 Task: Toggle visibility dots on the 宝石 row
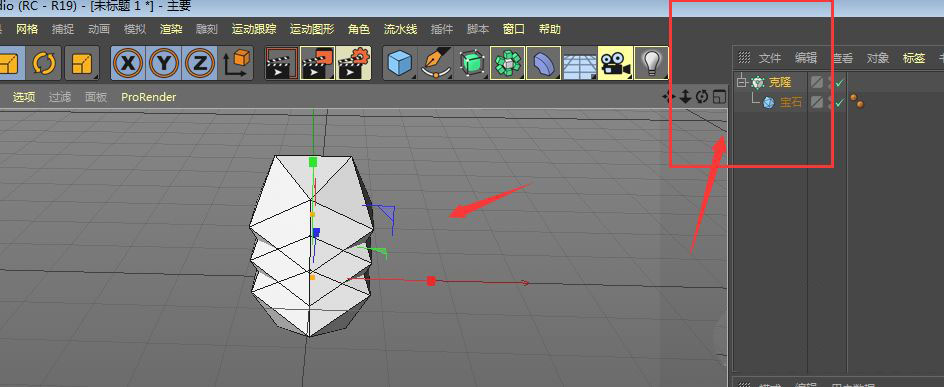click(830, 102)
